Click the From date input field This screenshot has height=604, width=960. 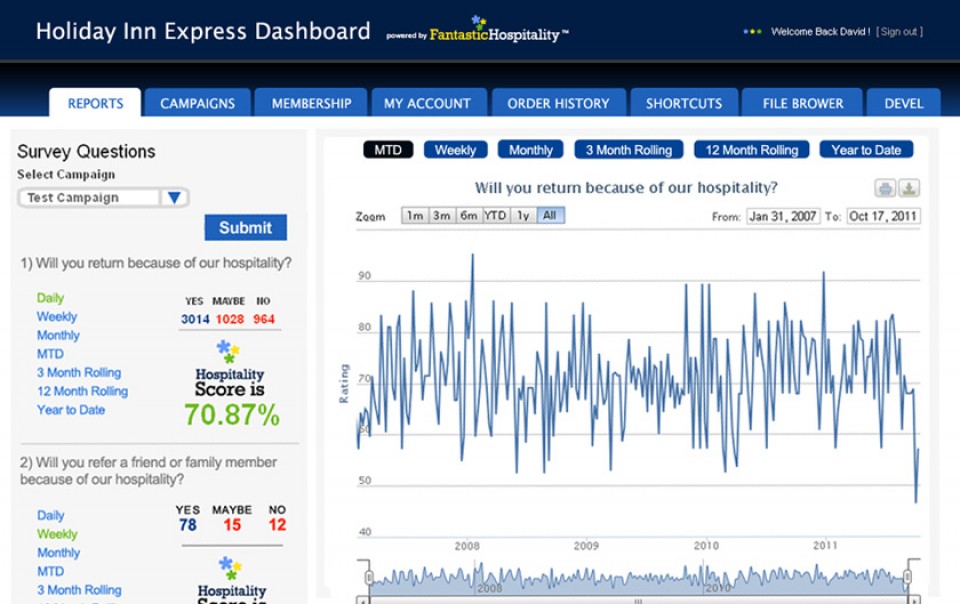(782, 216)
